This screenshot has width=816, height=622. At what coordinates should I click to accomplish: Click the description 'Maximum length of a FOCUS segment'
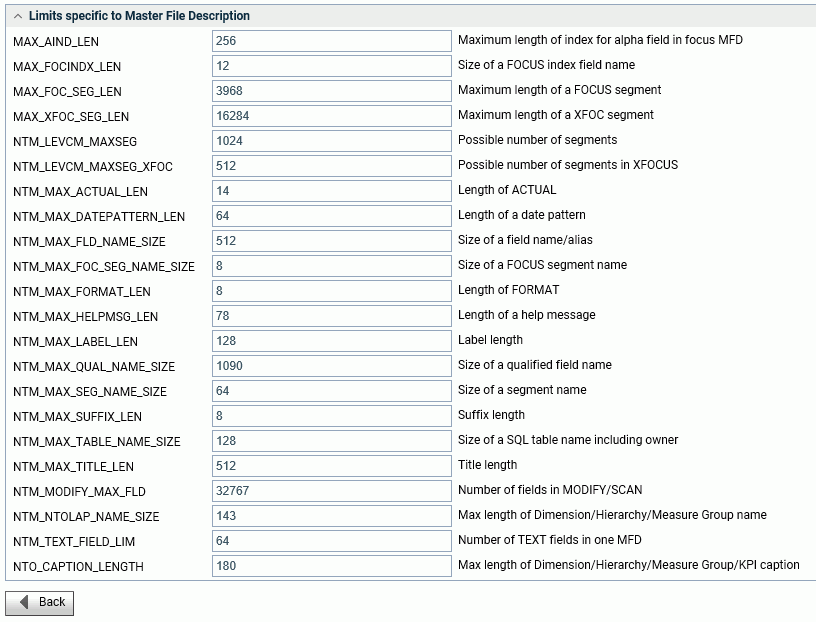pyautogui.click(x=559, y=90)
